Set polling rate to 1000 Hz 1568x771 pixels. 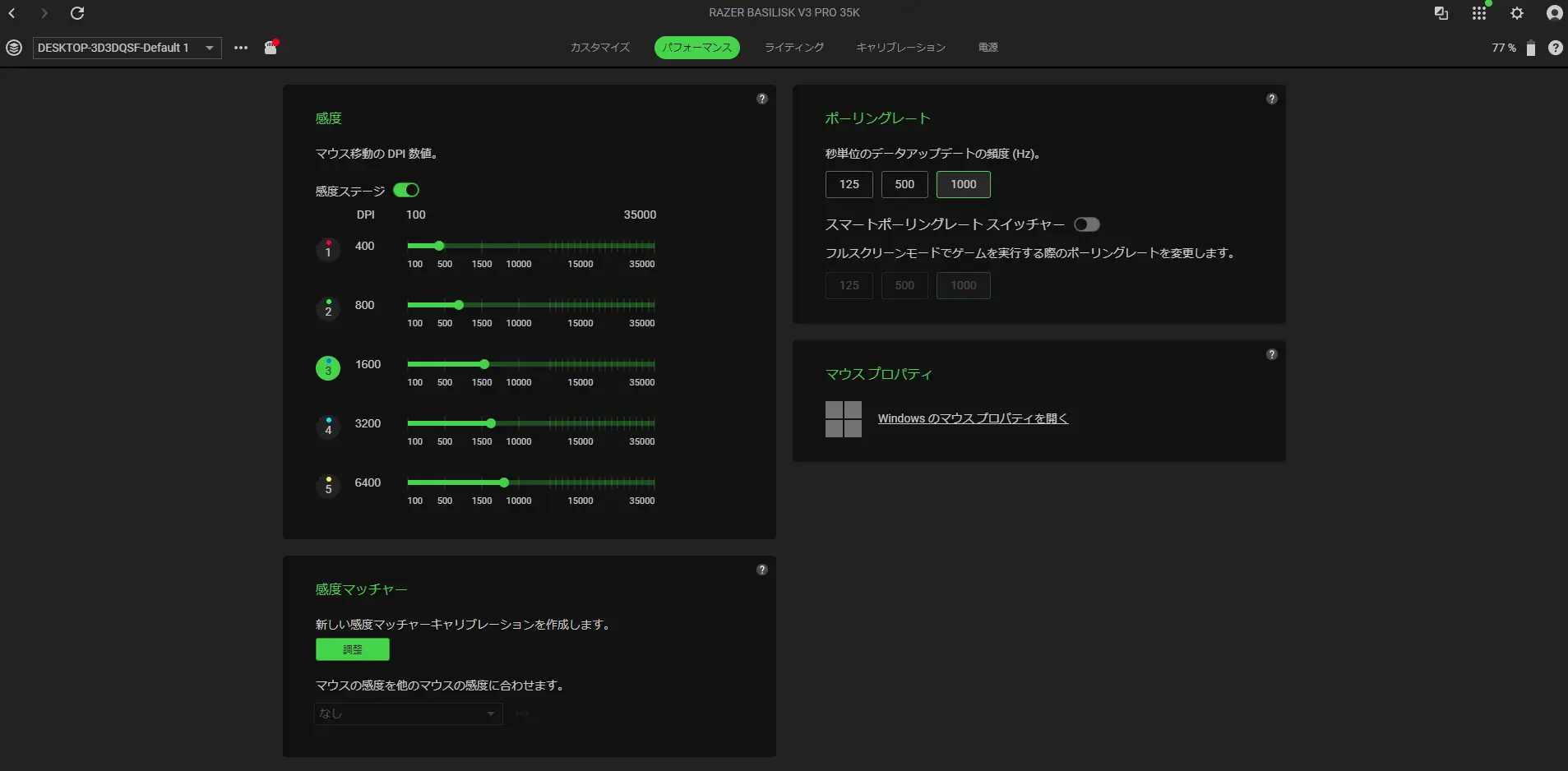964,184
